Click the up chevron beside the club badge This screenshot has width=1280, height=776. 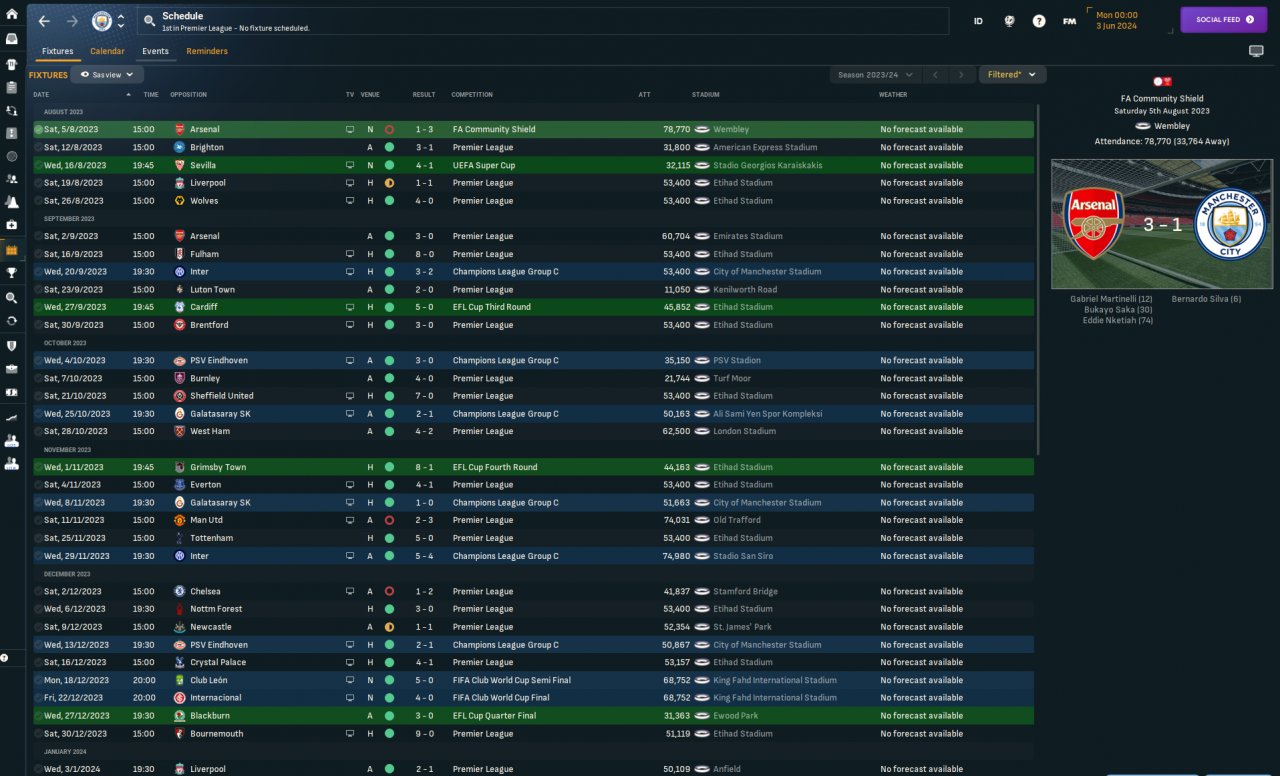click(121, 17)
